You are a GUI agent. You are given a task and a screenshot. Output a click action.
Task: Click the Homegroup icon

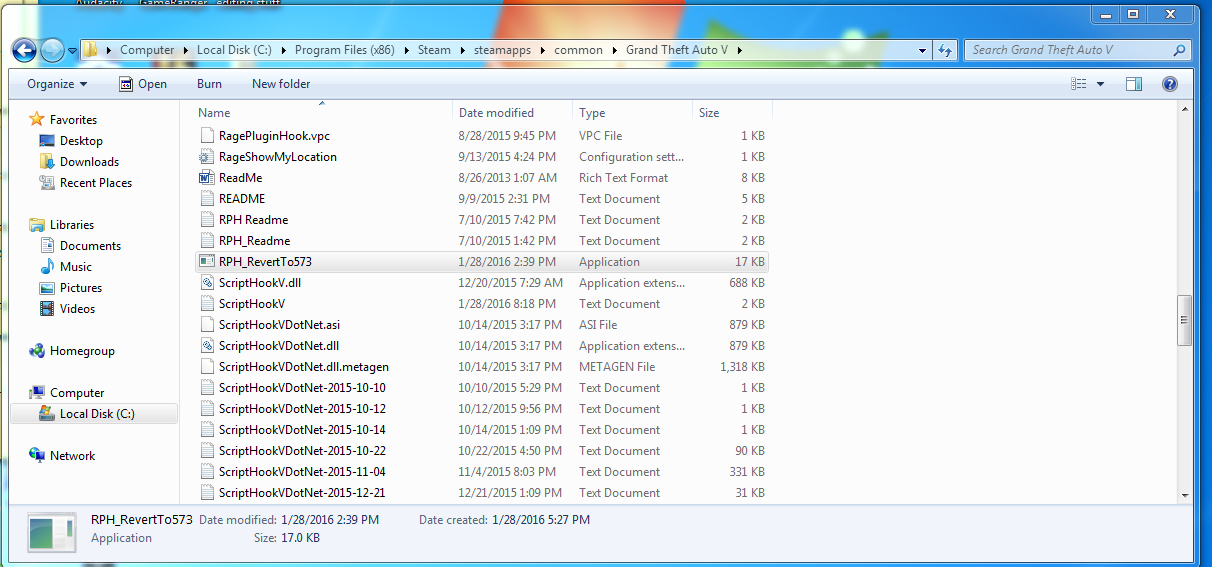[x=37, y=350]
